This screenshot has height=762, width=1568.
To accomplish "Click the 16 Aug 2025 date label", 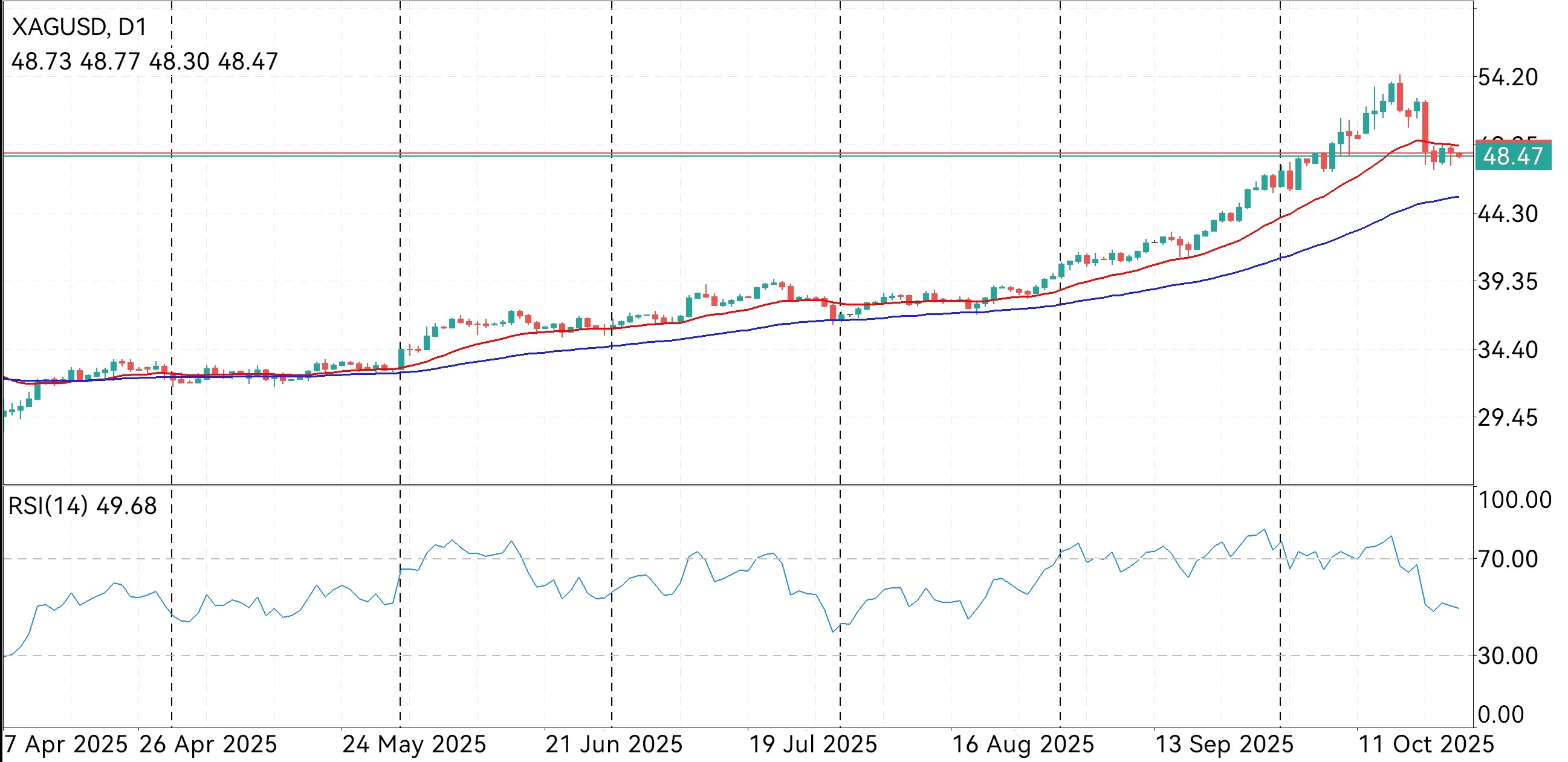I will (x=1023, y=744).
